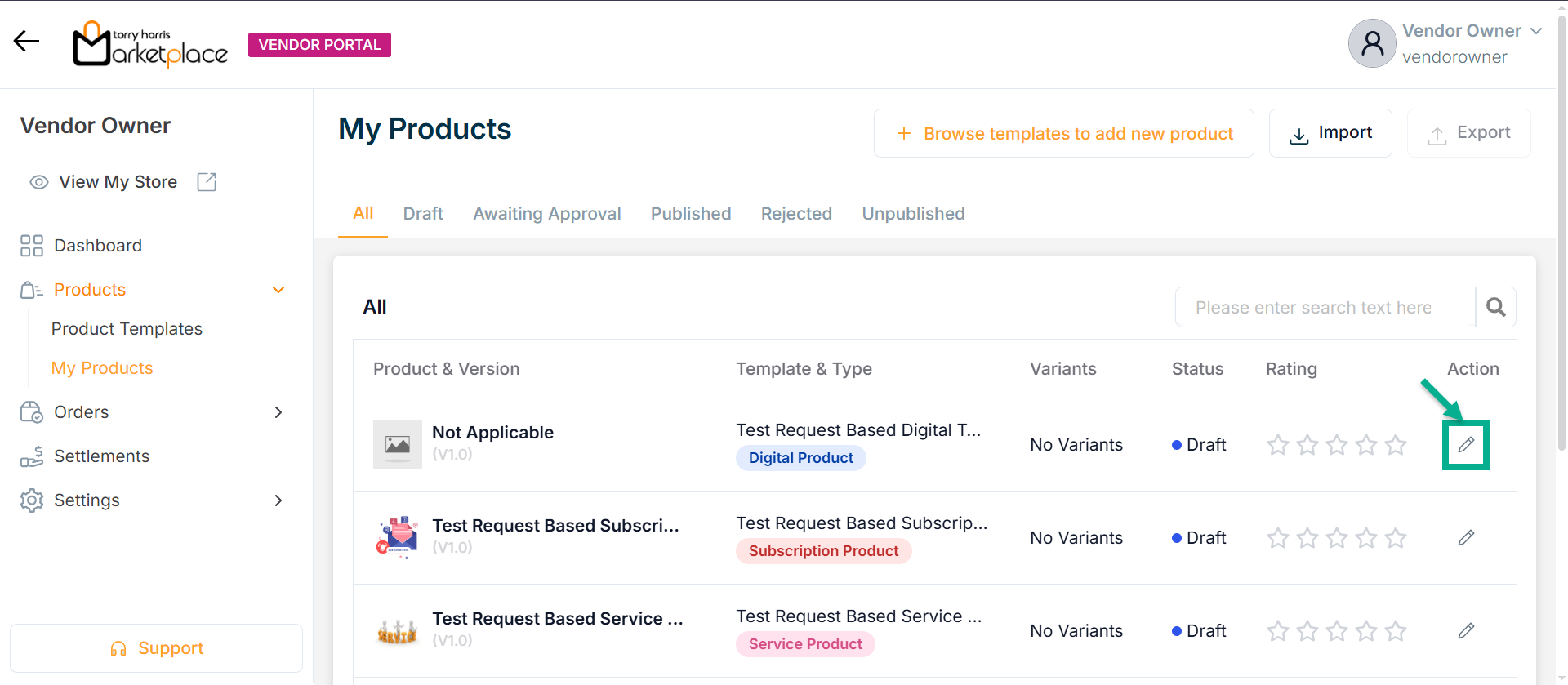Viewport: 1568px width, 685px height.
Task: Open the Vendor Owner account dropdown
Action: coord(1535,31)
